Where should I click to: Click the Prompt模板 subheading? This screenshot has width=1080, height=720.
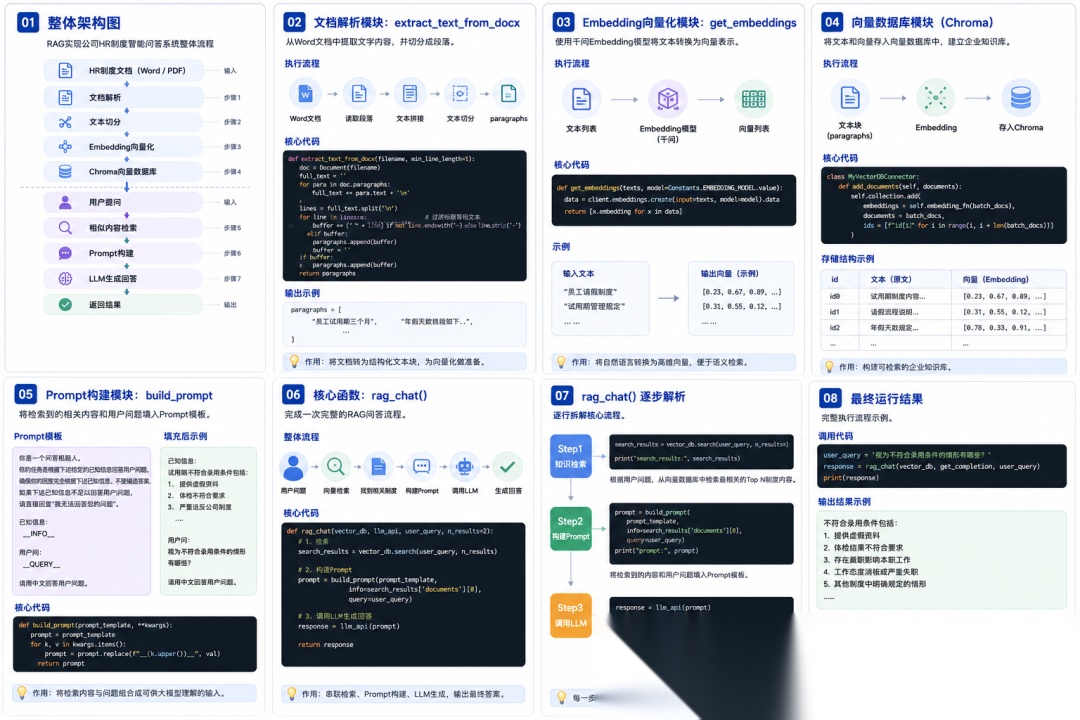click(38, 436)
